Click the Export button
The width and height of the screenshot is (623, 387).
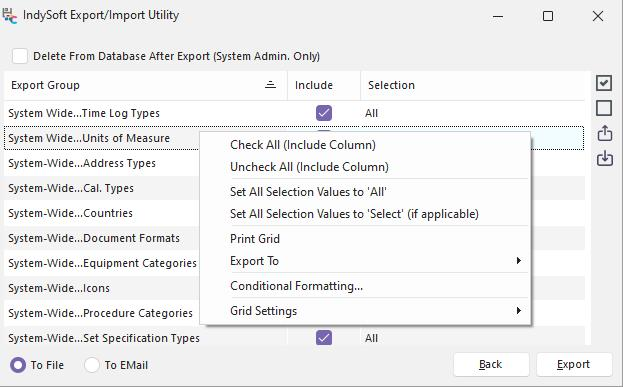574,364
